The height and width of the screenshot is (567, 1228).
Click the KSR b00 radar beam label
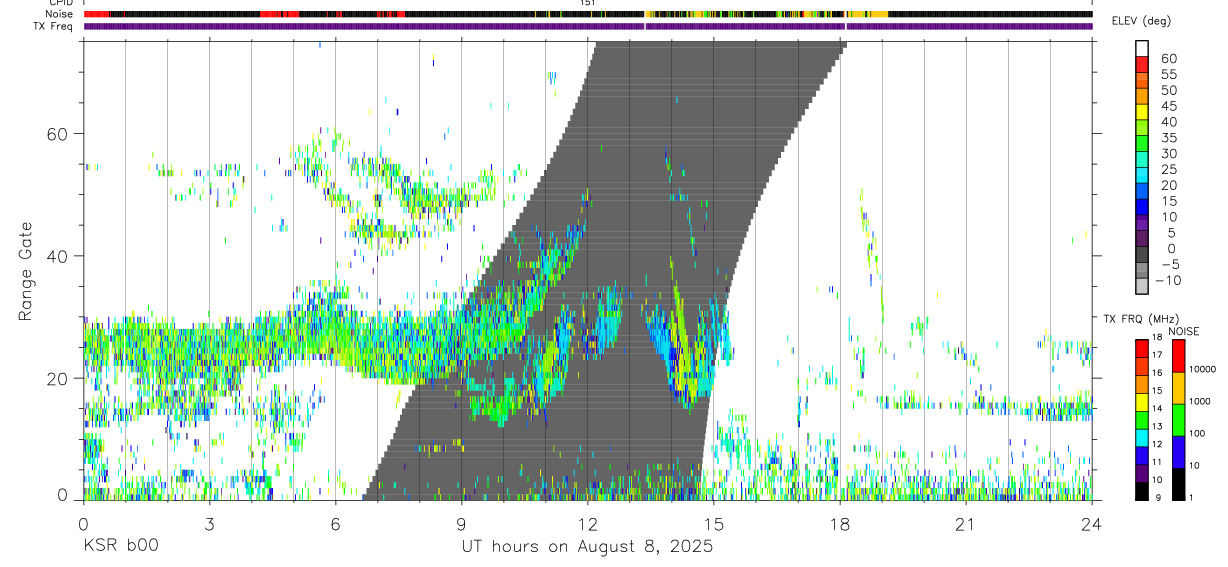point(120,547)
